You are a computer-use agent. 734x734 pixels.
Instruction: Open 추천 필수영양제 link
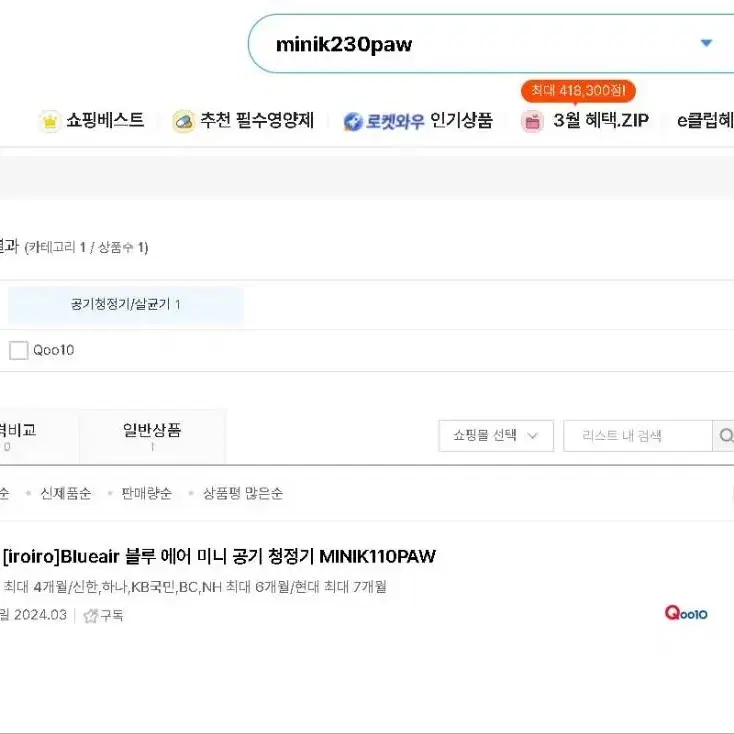[257, 120]
